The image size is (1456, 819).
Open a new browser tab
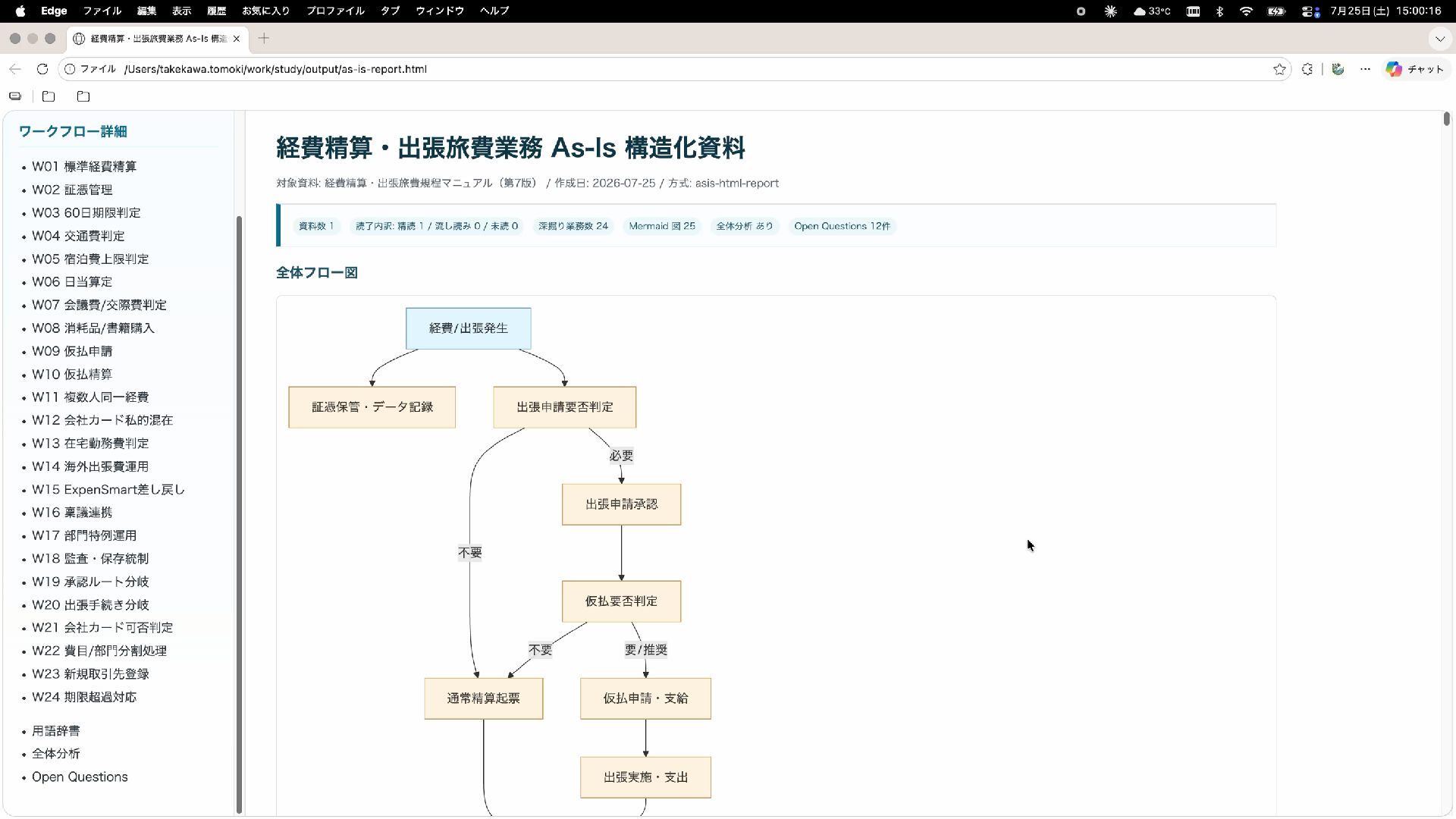click(264, 39)
